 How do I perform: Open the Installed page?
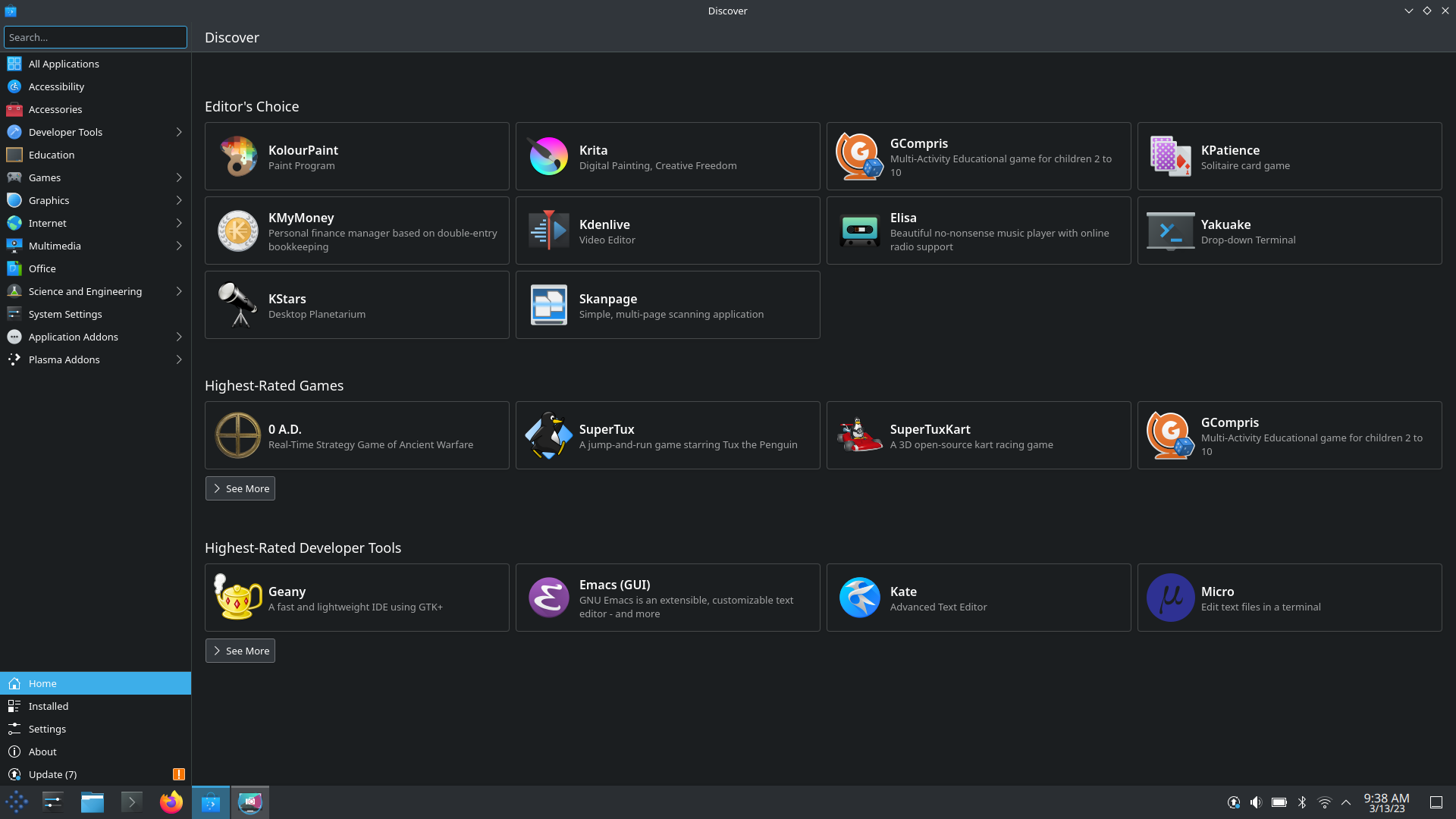click(x=96, y=706)
